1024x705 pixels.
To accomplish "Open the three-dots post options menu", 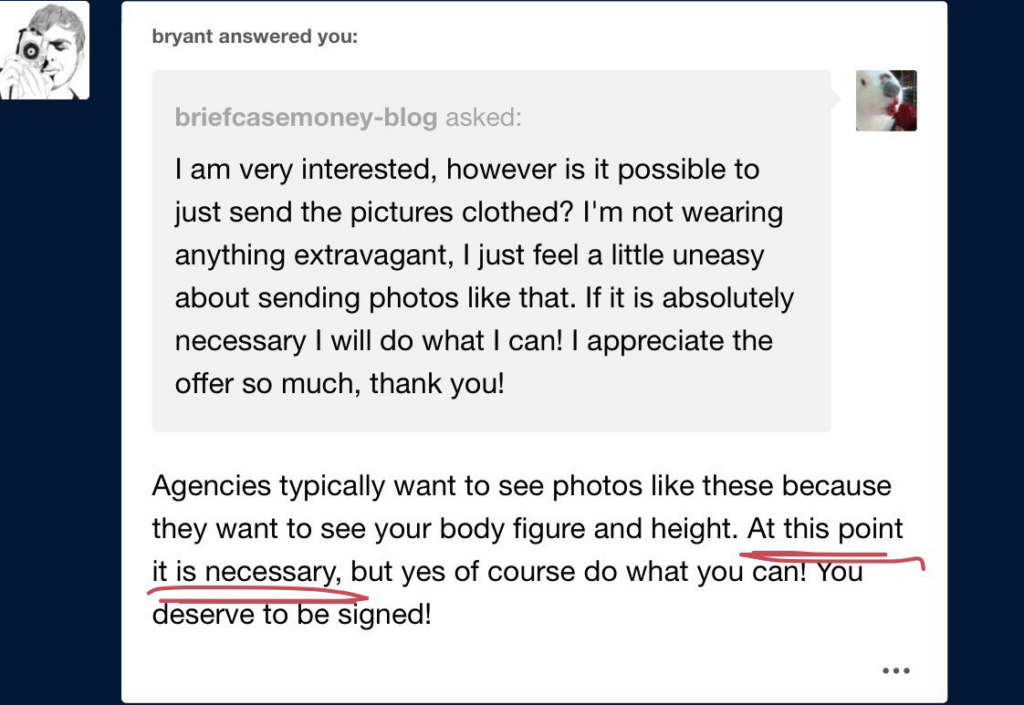I will pyautogui.click(x=896, y=670).
